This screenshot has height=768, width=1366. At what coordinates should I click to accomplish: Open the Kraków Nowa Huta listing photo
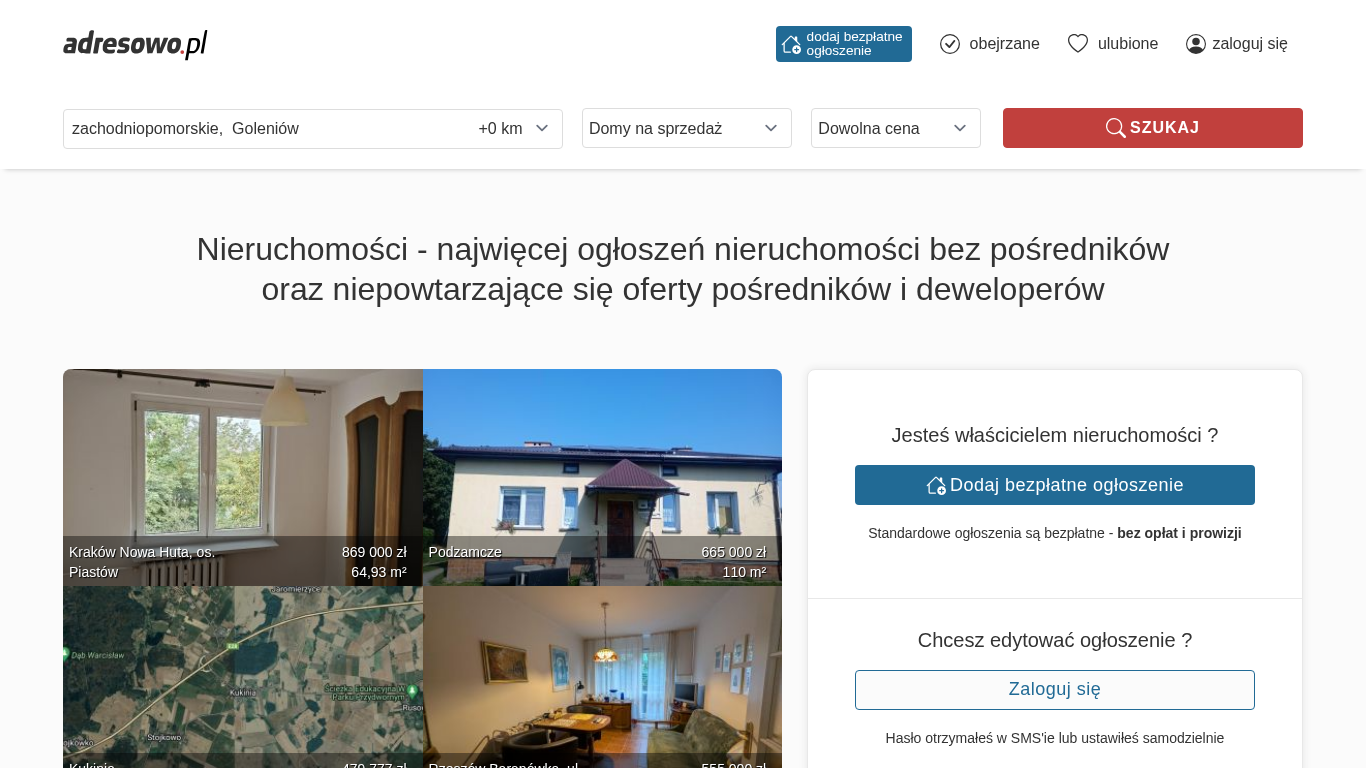[x=243, y=477]
